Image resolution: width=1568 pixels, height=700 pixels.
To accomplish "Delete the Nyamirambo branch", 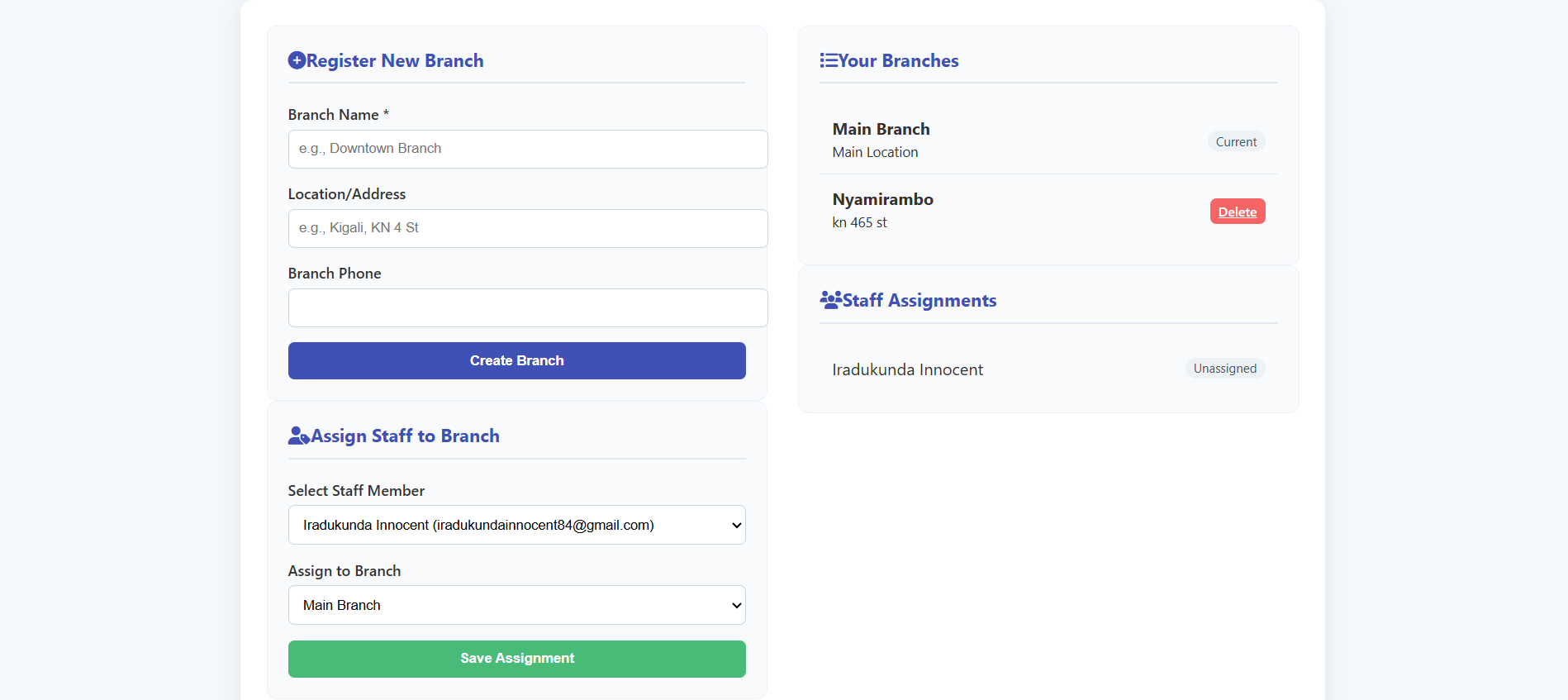I will 1237,212.
